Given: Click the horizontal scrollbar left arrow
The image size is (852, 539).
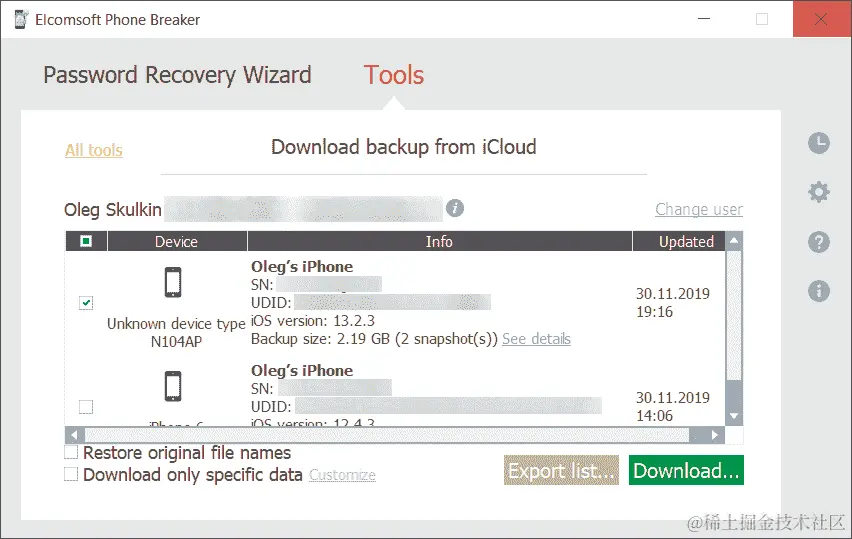Looking at the screenshot, I should pyautogui.click(x=74, y=435).
